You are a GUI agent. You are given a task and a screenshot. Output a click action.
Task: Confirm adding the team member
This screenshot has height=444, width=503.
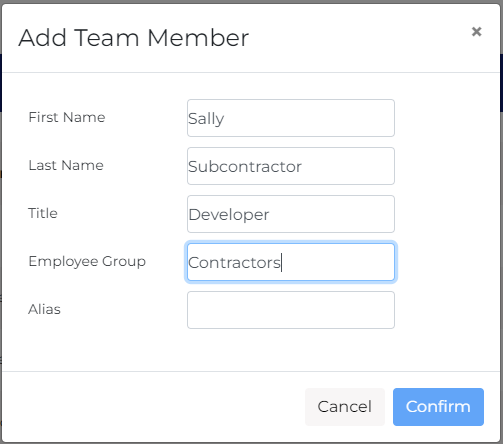click(438, 407)
